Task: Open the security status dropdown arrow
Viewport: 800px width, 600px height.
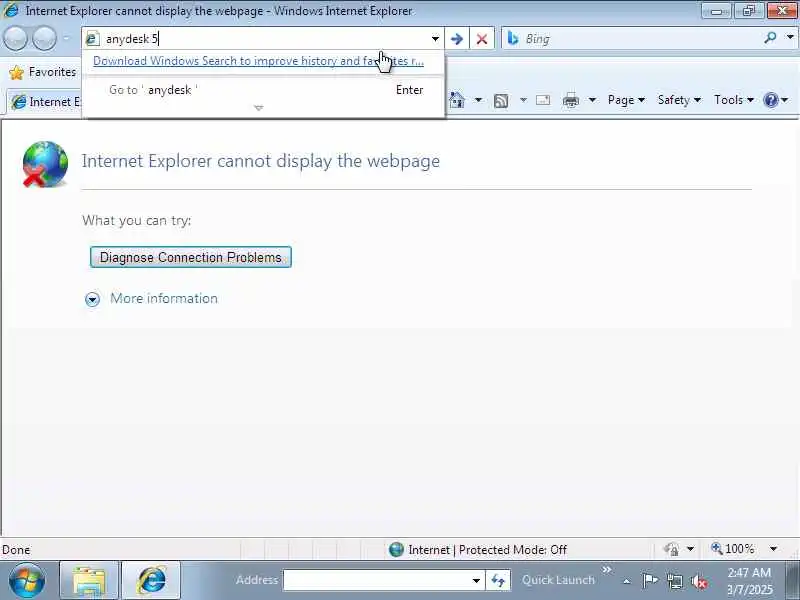Action: click(x=690, y=549)
